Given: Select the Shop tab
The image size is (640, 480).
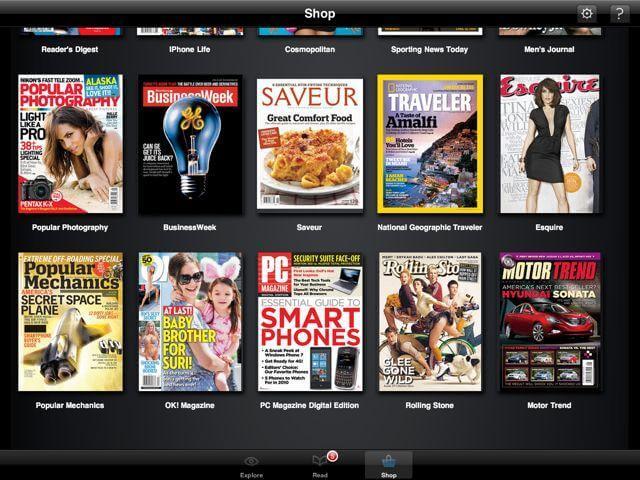Looking at the screenshot, I should 389,466.
